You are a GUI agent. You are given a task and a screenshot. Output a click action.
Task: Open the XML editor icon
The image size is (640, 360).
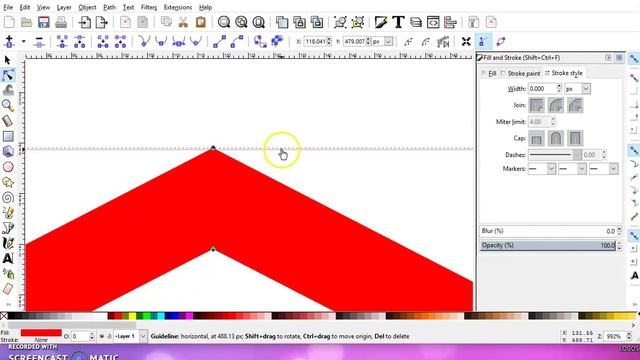click(433, 22)
